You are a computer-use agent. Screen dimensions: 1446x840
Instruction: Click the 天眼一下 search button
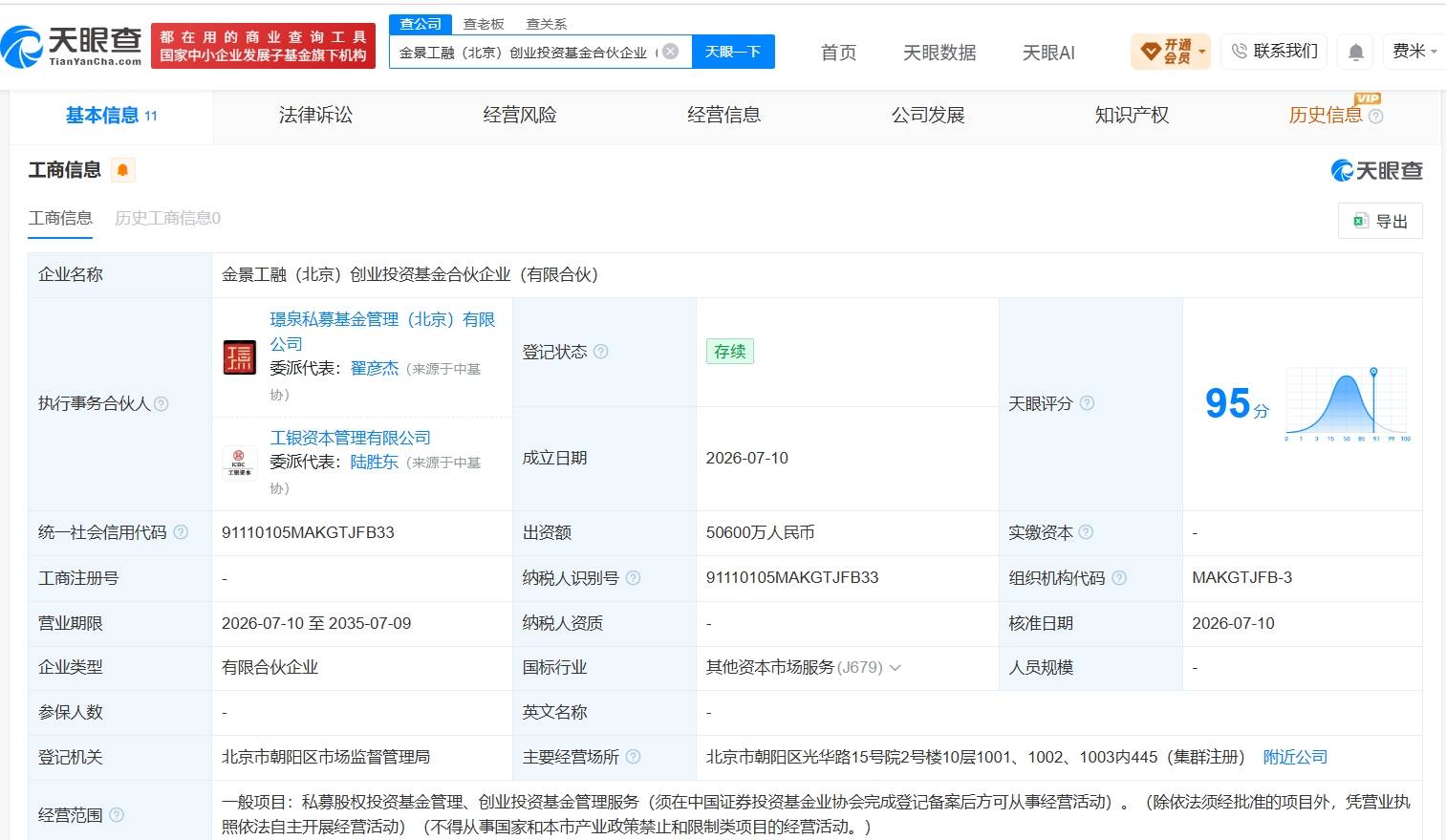click(x=733, y=52)
